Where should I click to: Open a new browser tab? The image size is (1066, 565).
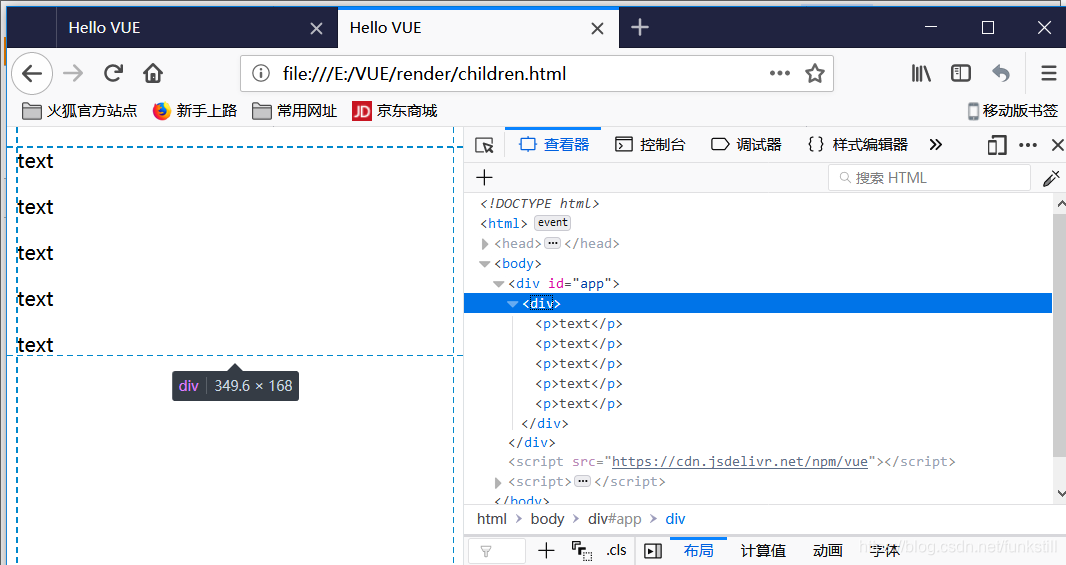pyautogui.click(x=640, y=27)
